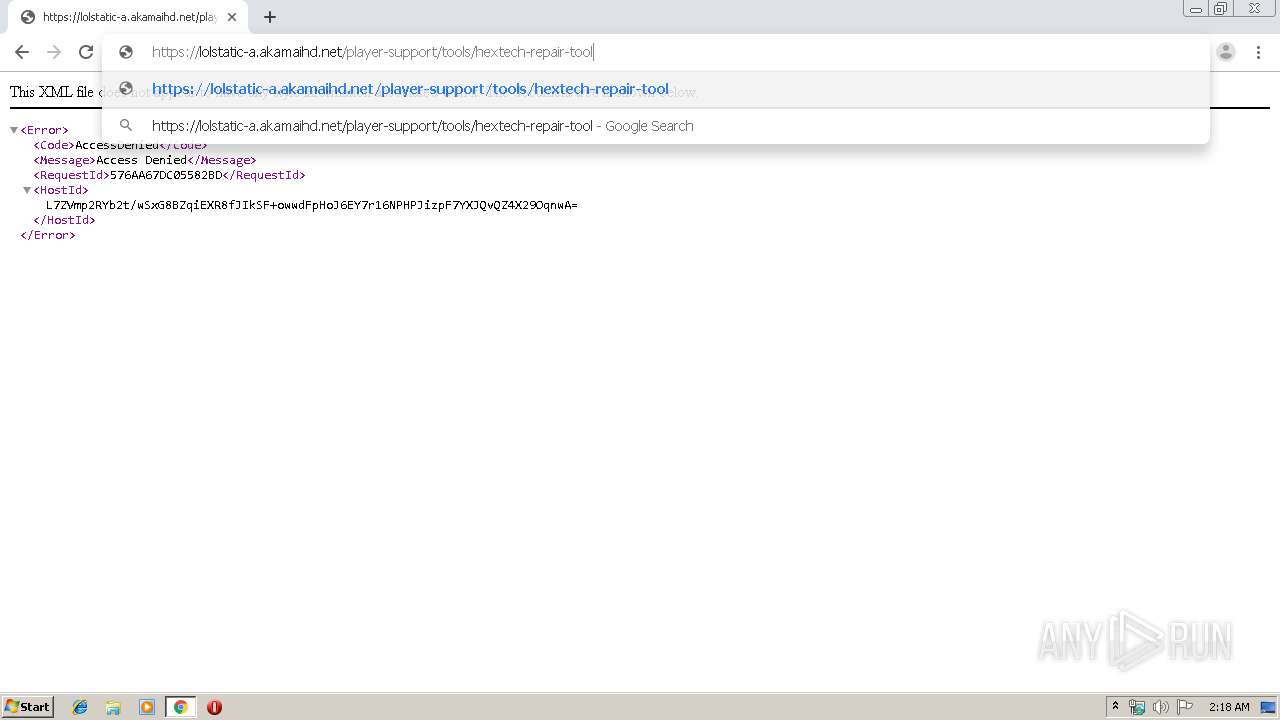Go back to the previous page

click(x=22, y=52)
